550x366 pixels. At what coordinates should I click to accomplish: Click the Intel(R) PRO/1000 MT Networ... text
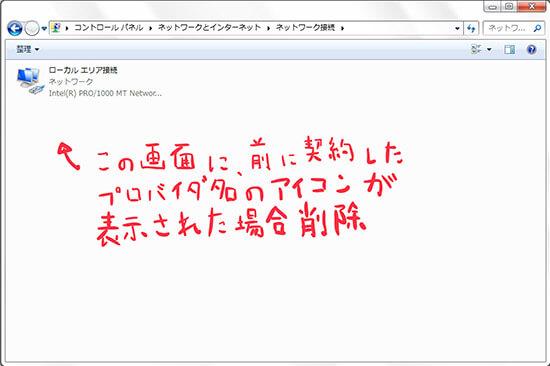coord(105,93)
